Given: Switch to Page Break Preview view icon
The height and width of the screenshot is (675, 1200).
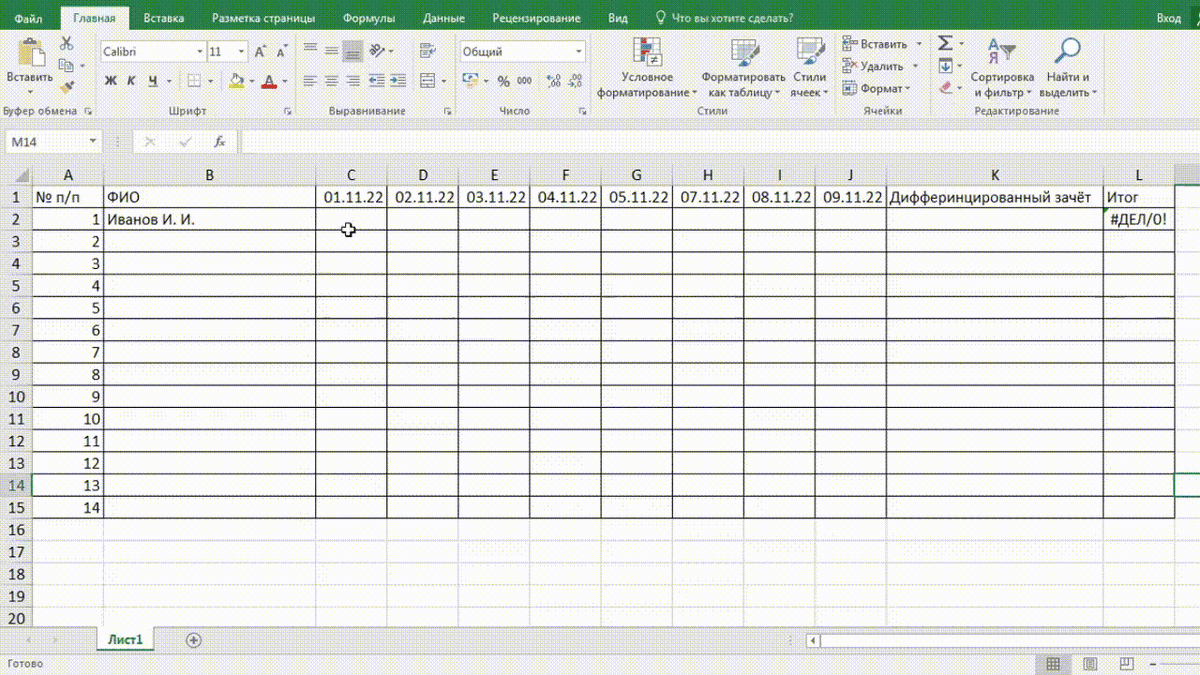Looking at the screenshot, I should tap(1126, 664).
